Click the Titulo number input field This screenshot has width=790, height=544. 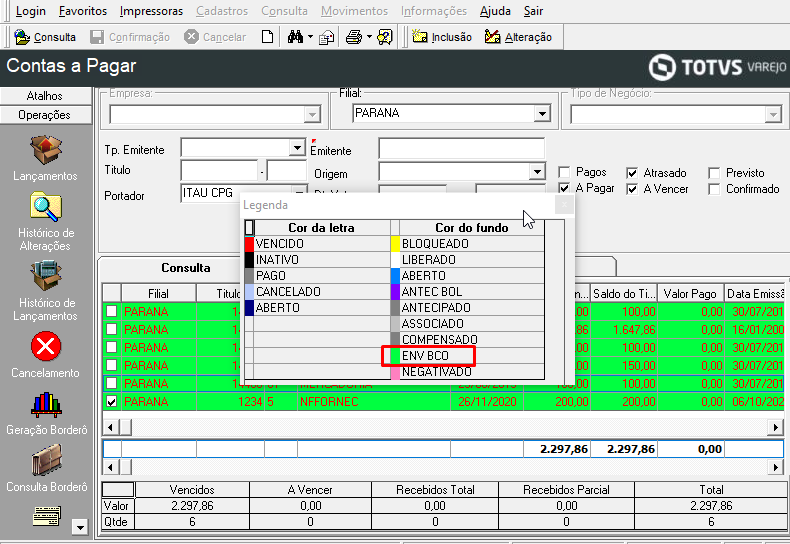pyautogui.click(x=219, y=171)
